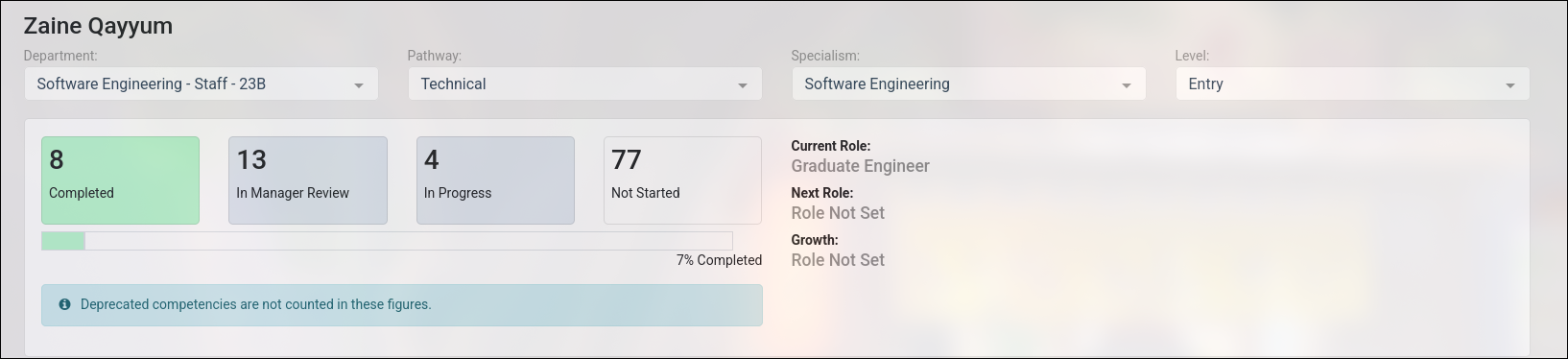The image size is (1568, 359).
Task: Click the Current Role label
Action: 830,146
